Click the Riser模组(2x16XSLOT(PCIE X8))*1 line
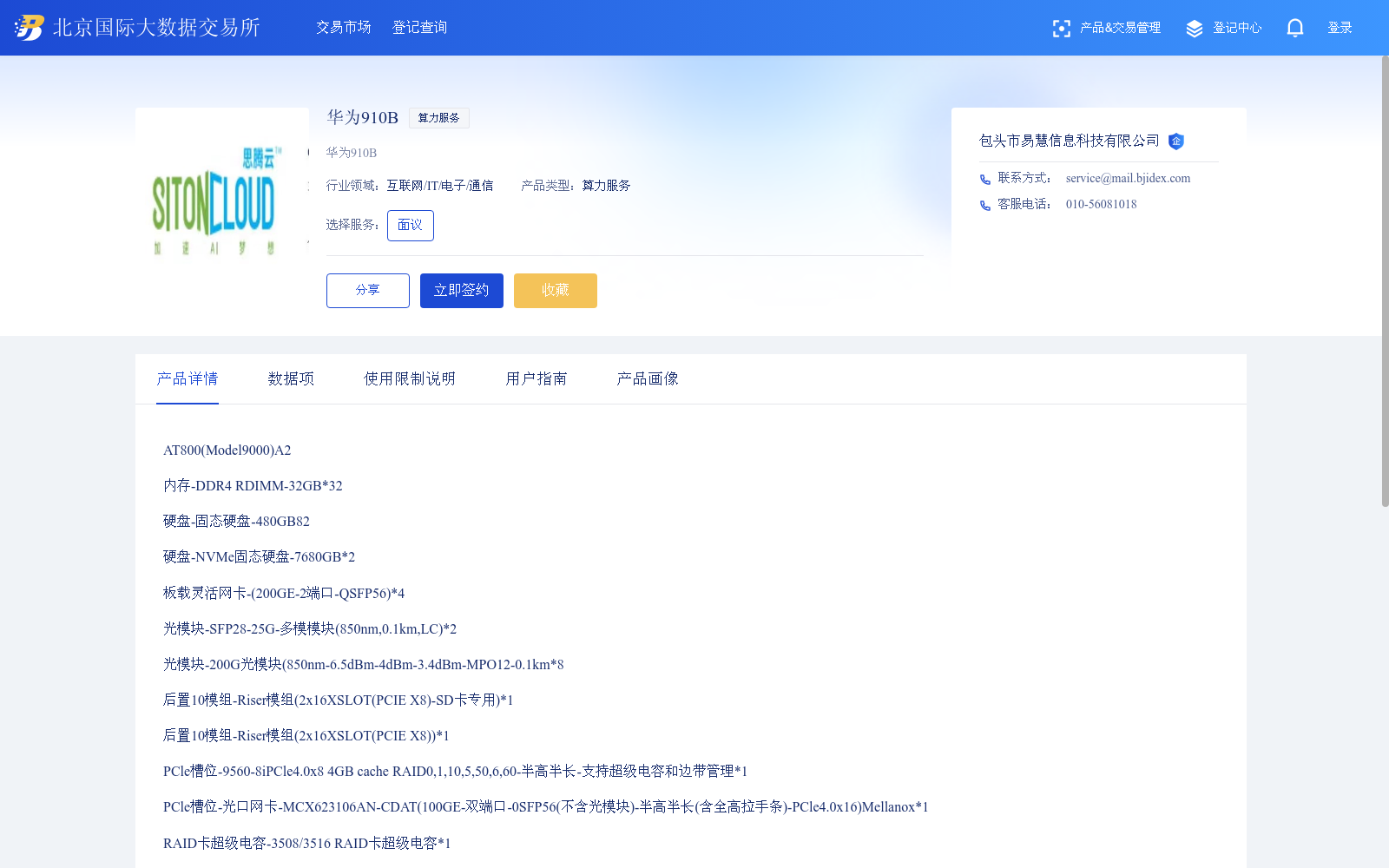This screenshot has height=868, width=1389. pyautogui.click(x=306, y=736)
